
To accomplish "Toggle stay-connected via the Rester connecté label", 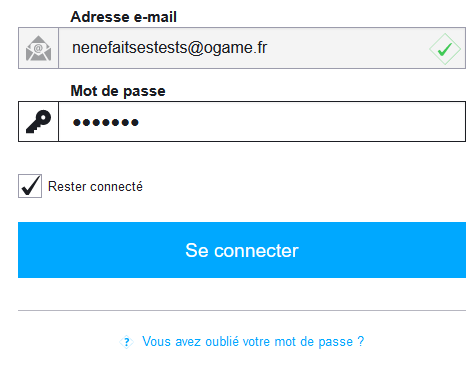I will [95, 186].
